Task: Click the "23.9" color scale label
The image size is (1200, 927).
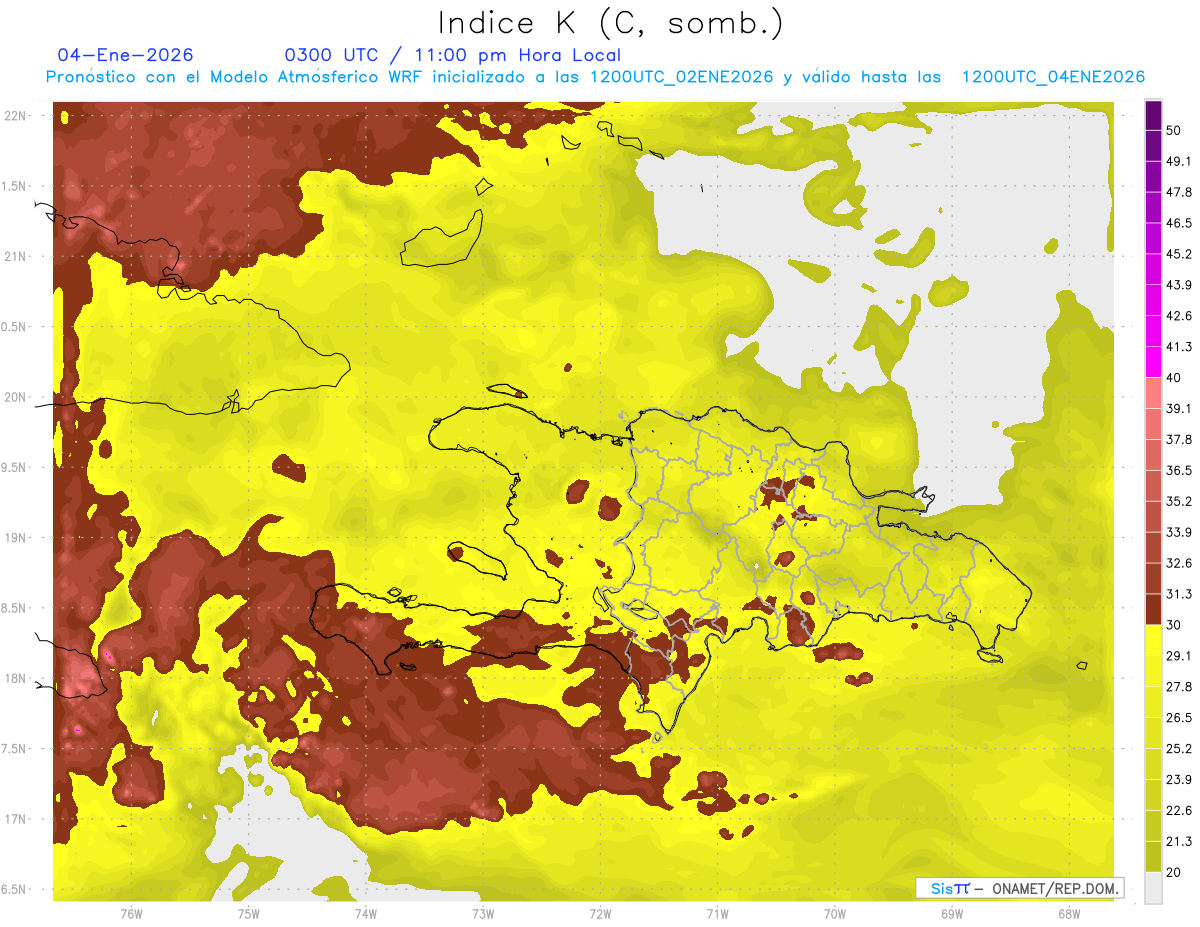Action: [1179, 779]
